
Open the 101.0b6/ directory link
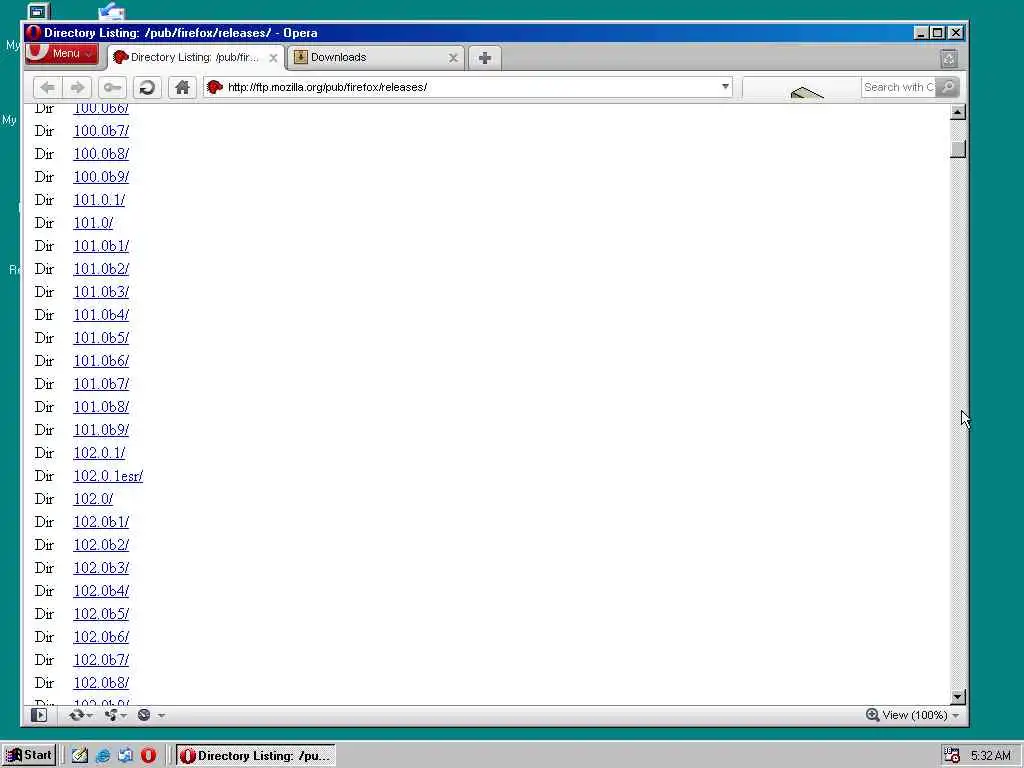click(x=101, y=360)
